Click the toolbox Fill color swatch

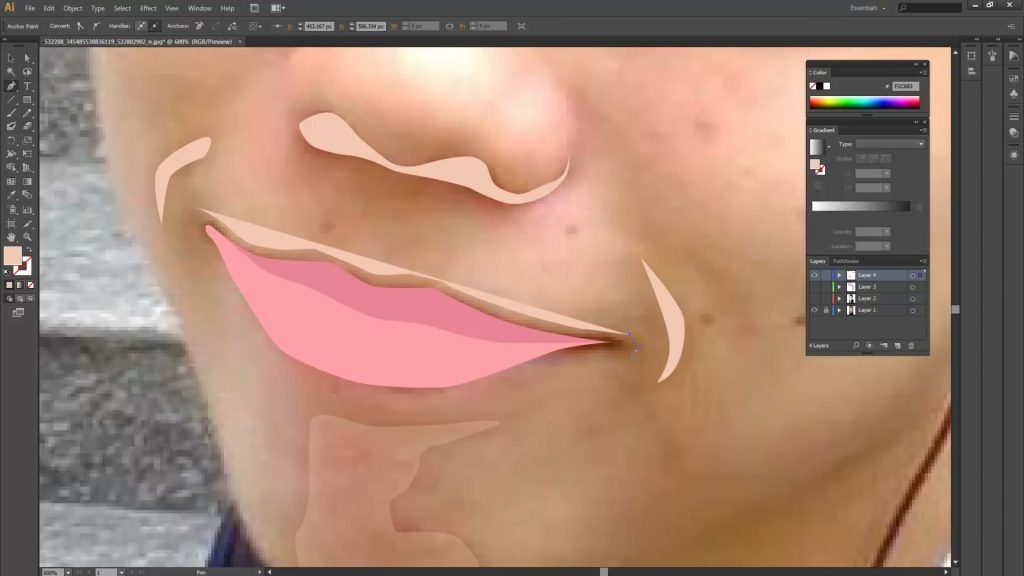(x=12, y=255)
